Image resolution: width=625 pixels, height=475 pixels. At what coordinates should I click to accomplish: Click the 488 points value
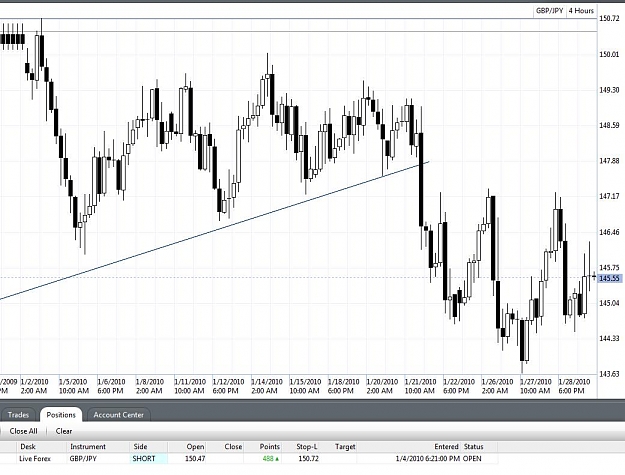click(271, 459)
